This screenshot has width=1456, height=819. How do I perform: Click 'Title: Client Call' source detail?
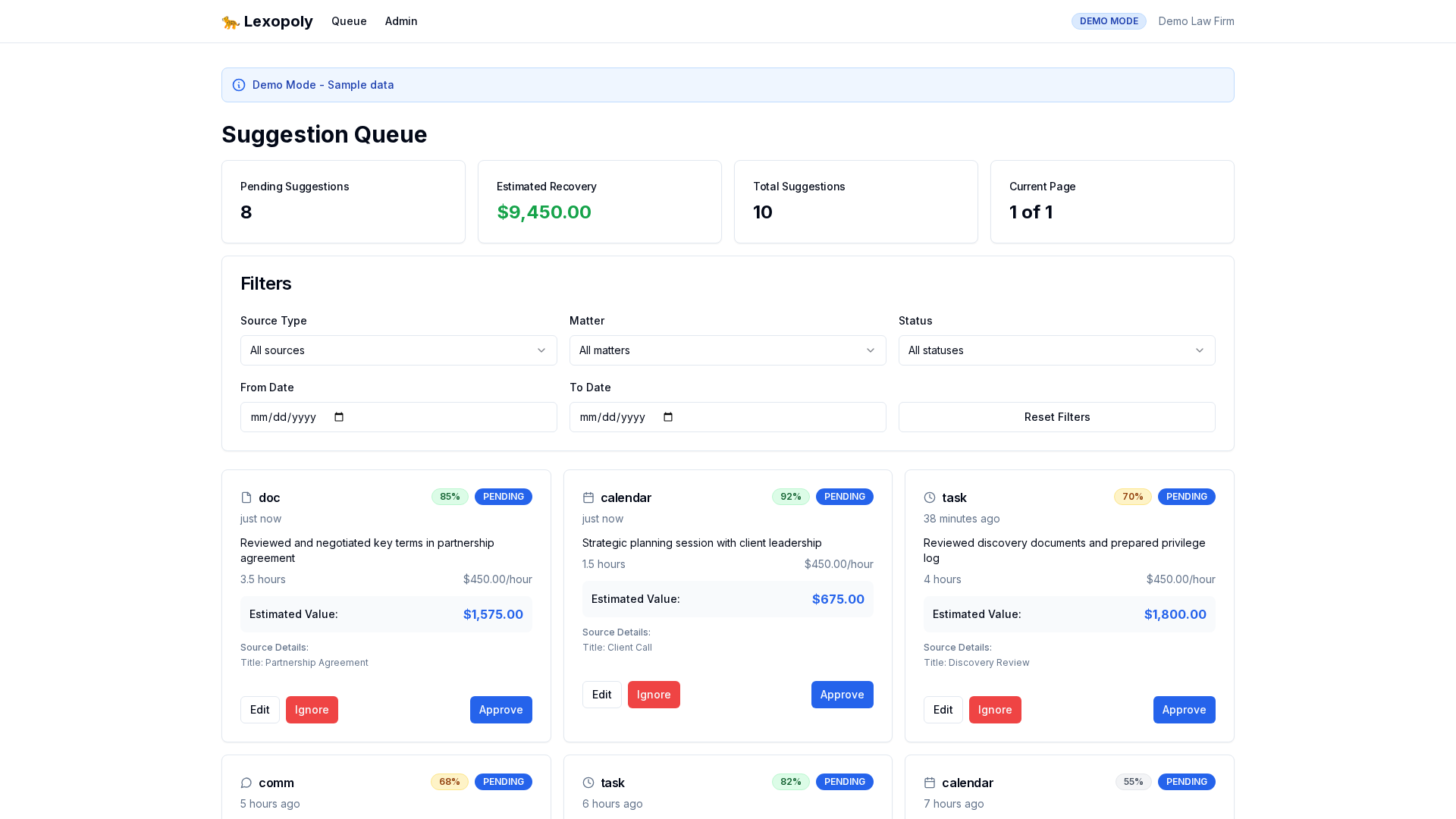click(x=617, y=648)
